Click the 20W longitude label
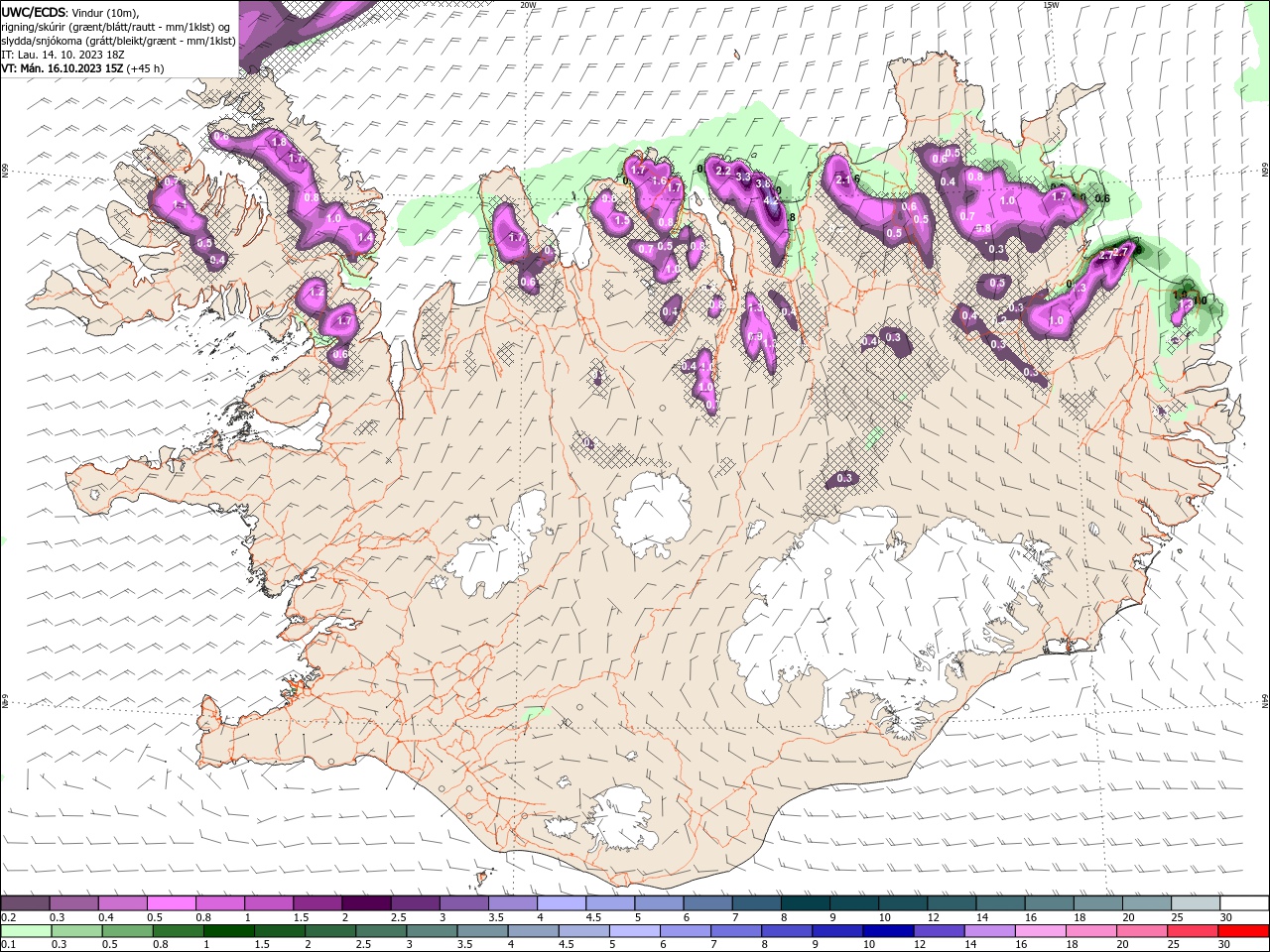Screen dimensions: 1270x952 pos(528,5)
